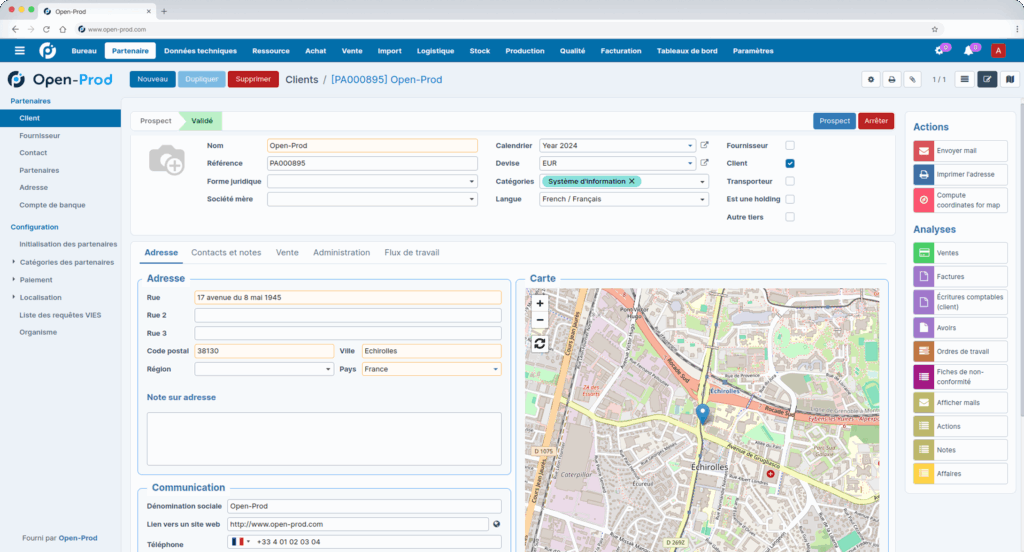Open website via globe icon
This screenshot has height=552, width=1024.
[x=496, y=524]
